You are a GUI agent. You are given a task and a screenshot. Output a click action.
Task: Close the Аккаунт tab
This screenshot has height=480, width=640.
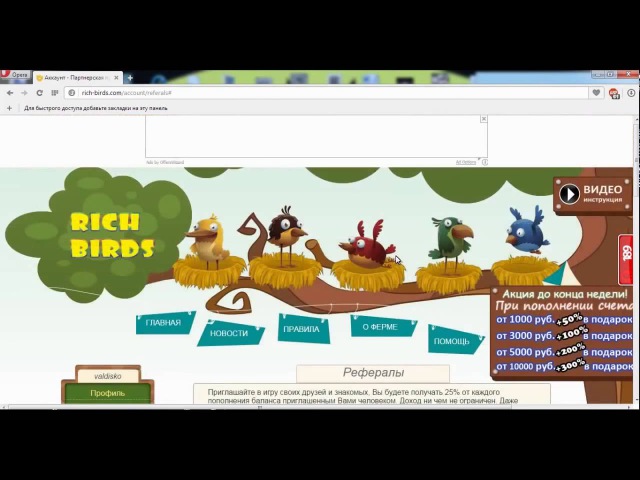(116, 78)
